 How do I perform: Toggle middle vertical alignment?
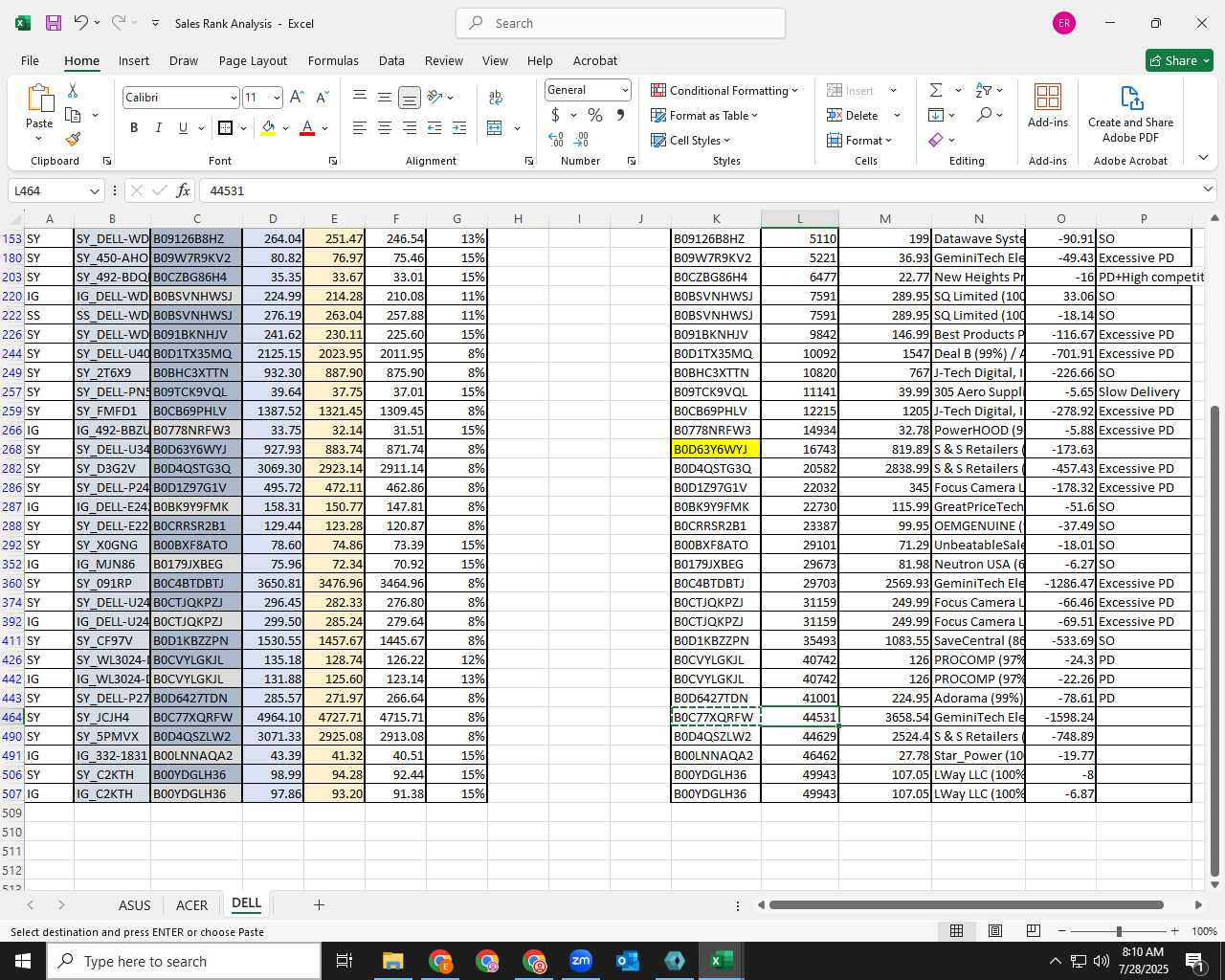(385, 98)
